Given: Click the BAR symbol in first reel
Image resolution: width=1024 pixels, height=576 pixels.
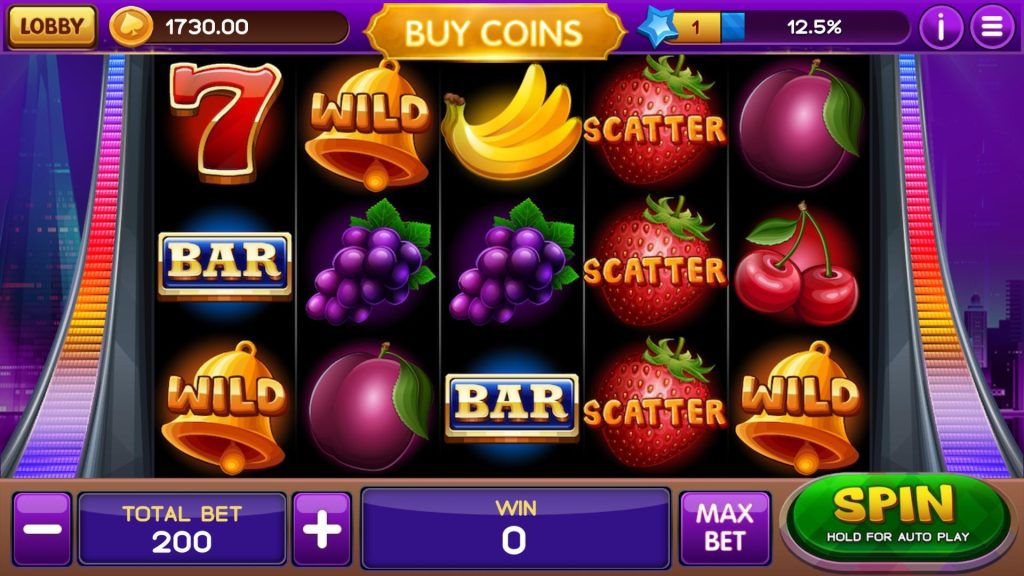Looking at the screenshot, I should 225,263.
